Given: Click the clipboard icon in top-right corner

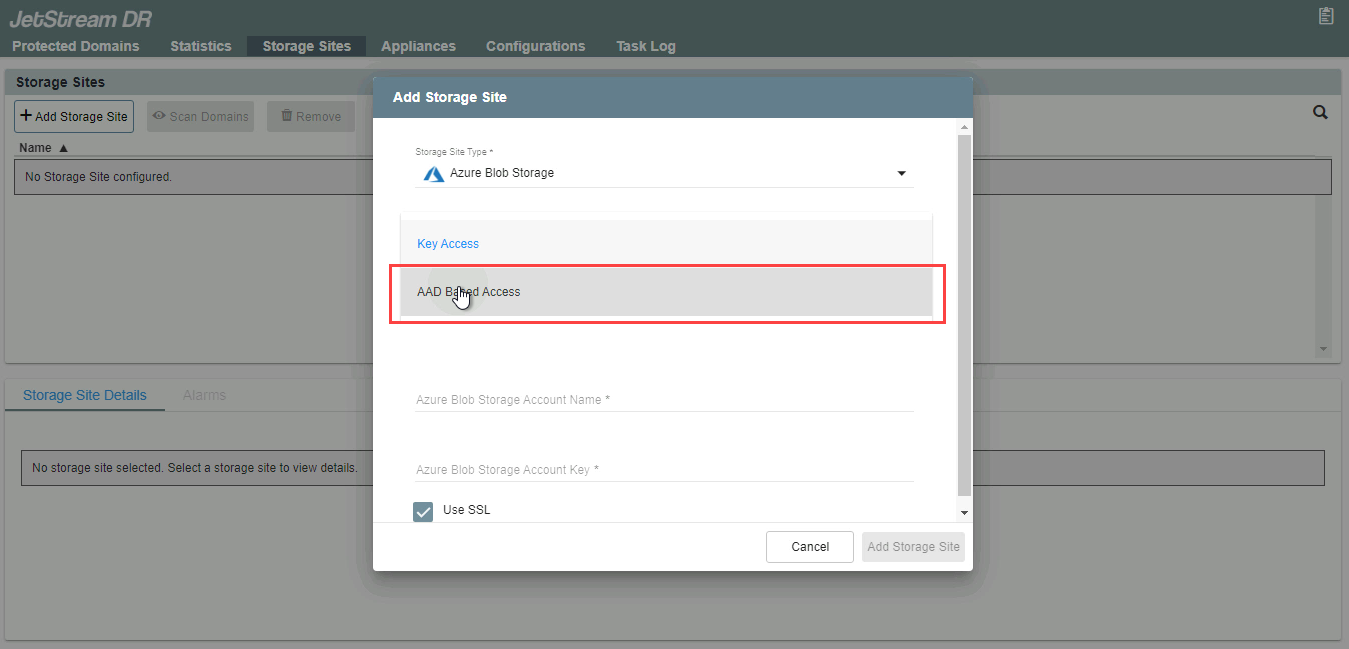Looking at the screenshot, I should [x=1326, y=16].
